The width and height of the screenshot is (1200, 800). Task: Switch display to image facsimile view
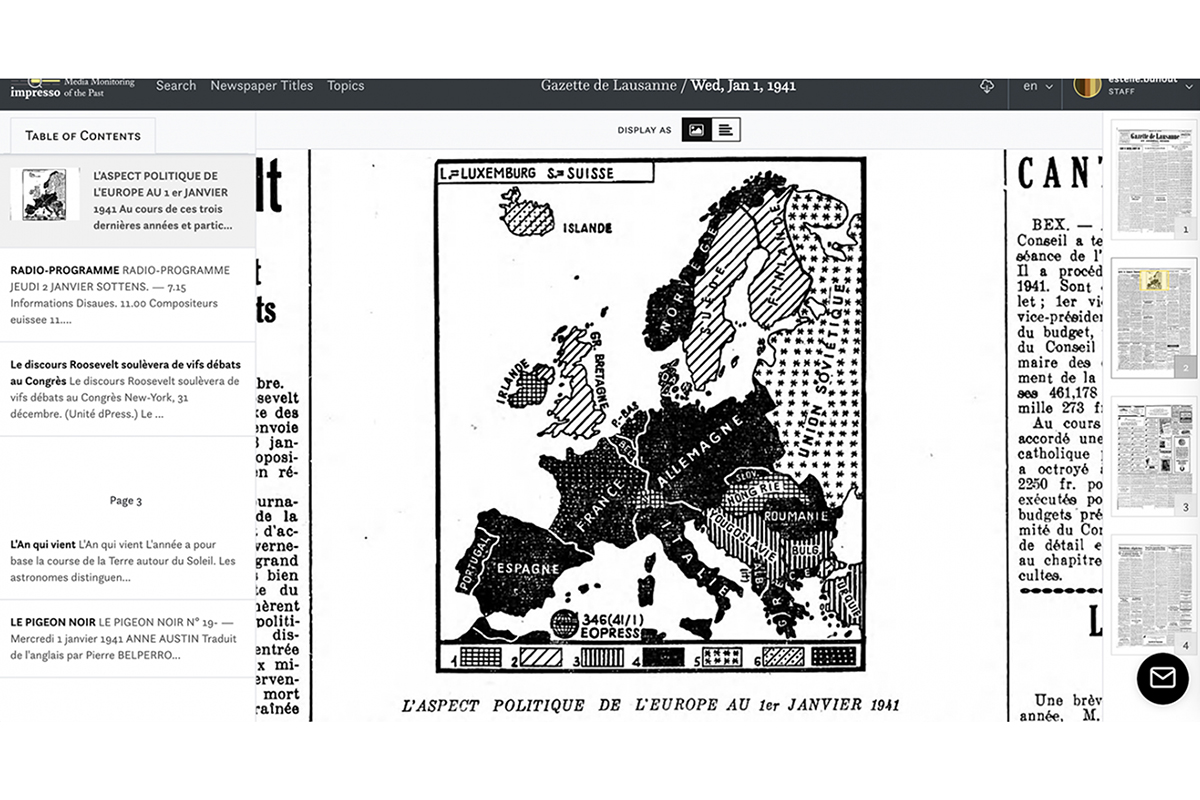[x=696, y=130]
